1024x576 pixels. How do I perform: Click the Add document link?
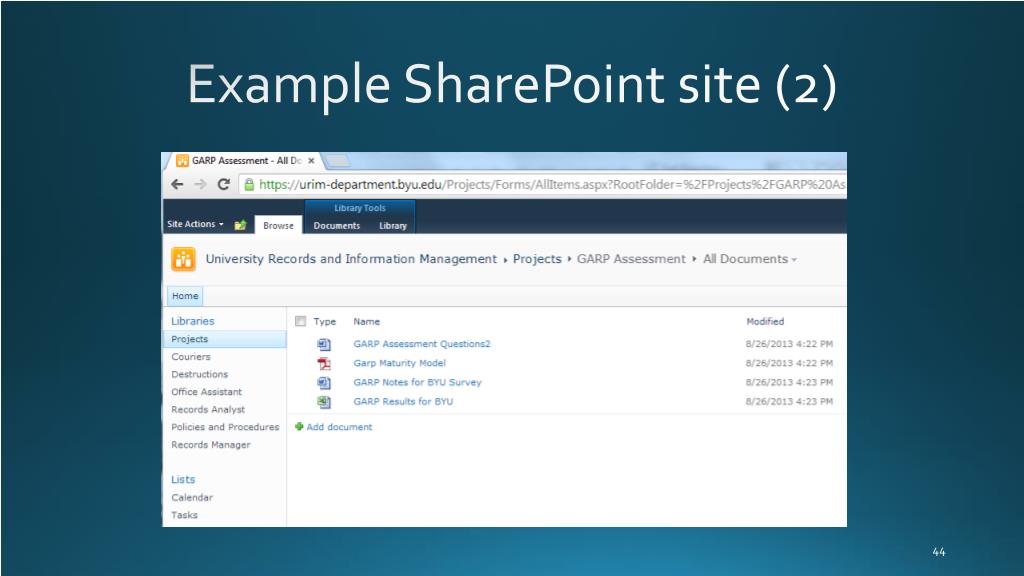(339, 427)
